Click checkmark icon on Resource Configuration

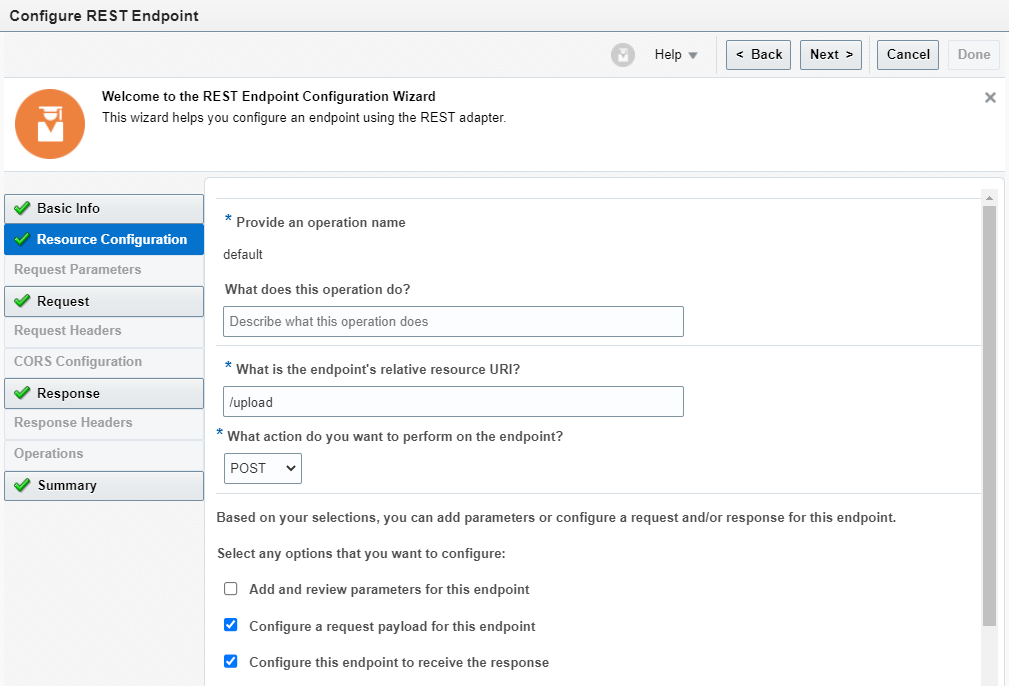(x=22, y=240)
